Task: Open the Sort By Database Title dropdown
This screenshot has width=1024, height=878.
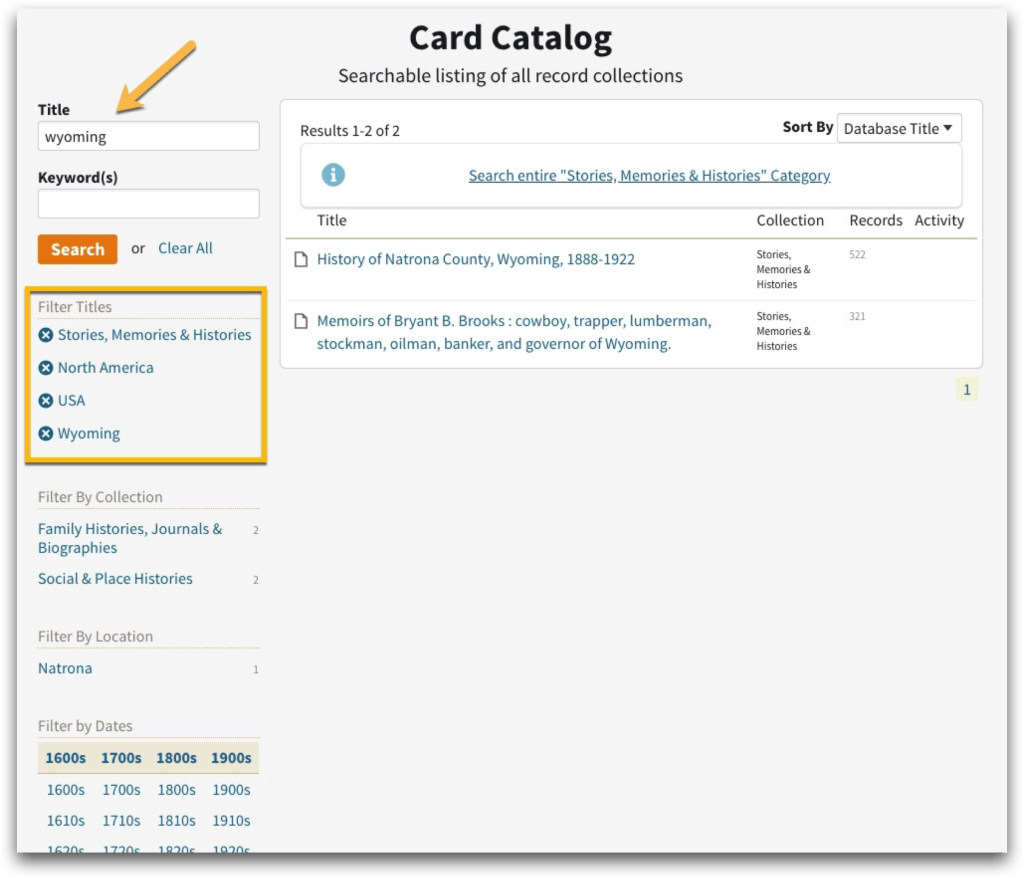Action: [898, 128]
